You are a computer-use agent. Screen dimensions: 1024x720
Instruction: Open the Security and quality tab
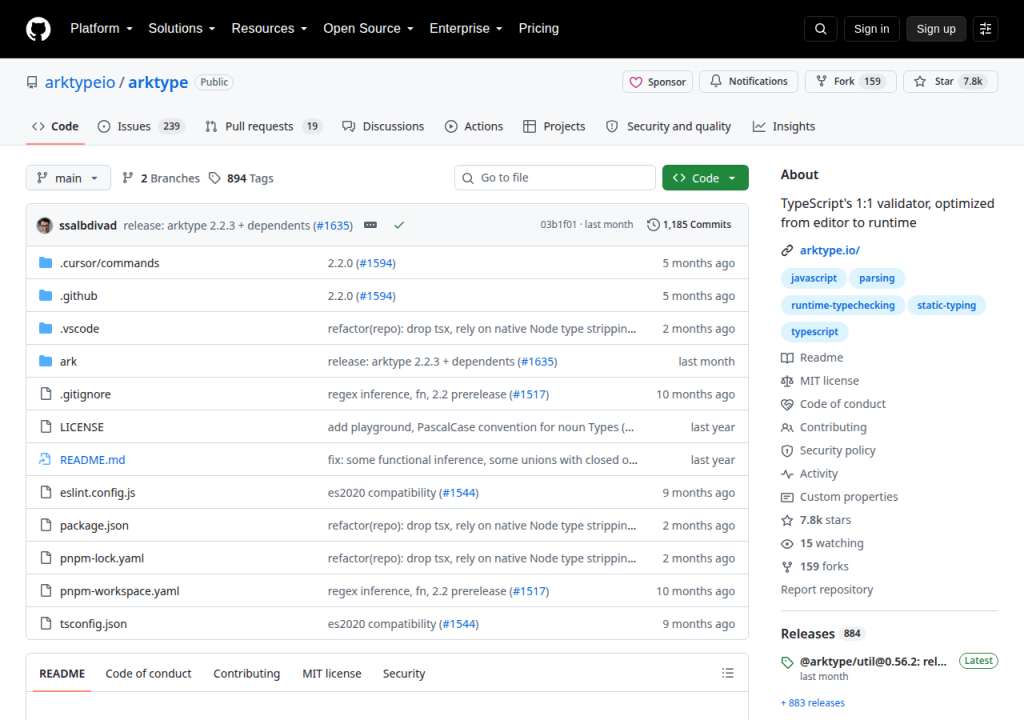(669, 126)
